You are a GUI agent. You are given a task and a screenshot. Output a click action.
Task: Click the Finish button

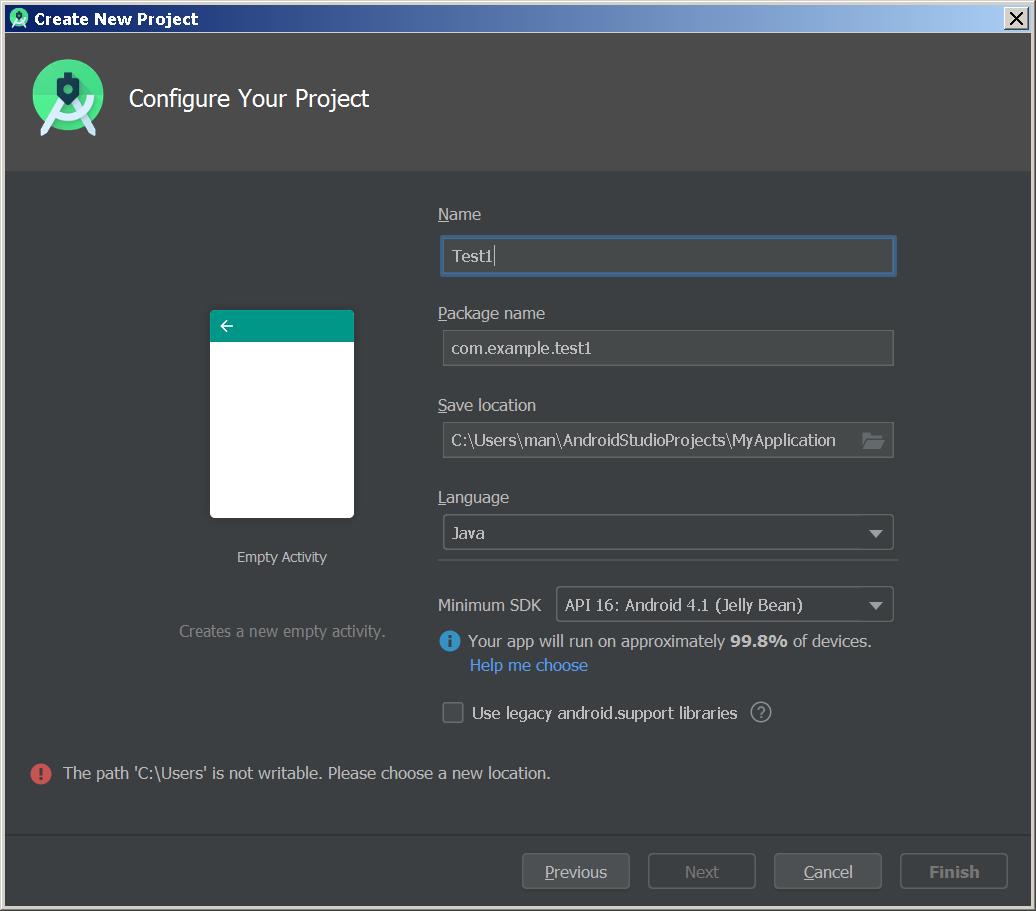954,872
